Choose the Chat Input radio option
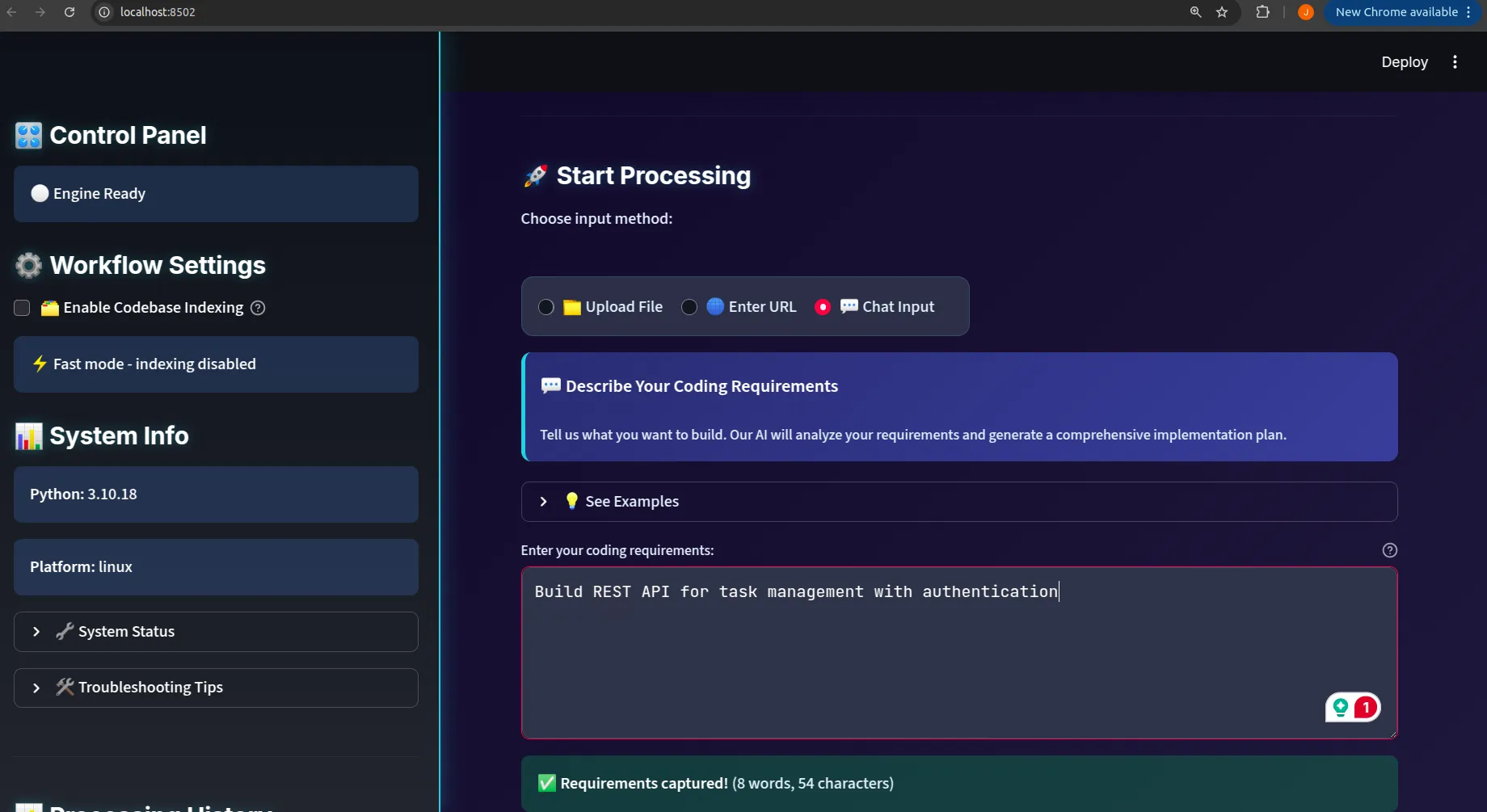Viewport: 1487px width, 812px height. pos(823,307)
